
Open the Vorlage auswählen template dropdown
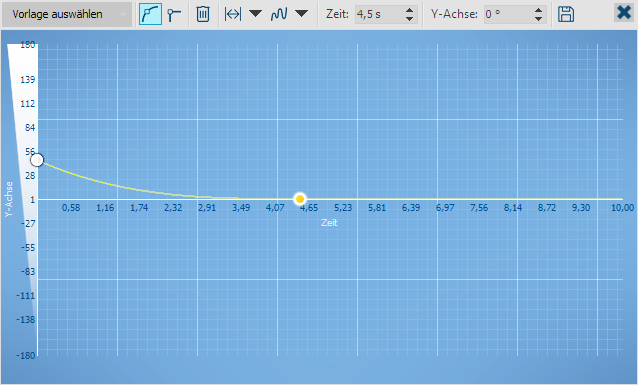pos(67,14)
